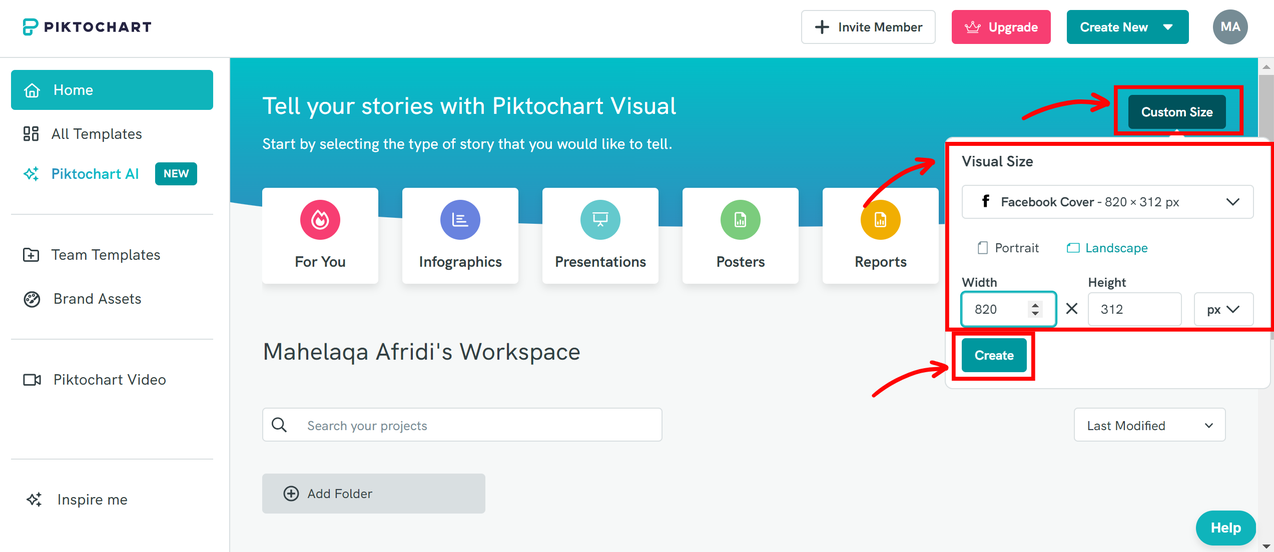Click the Height input field
This screenshot has width=1274, height=552.
click(x=1134, y=309)
